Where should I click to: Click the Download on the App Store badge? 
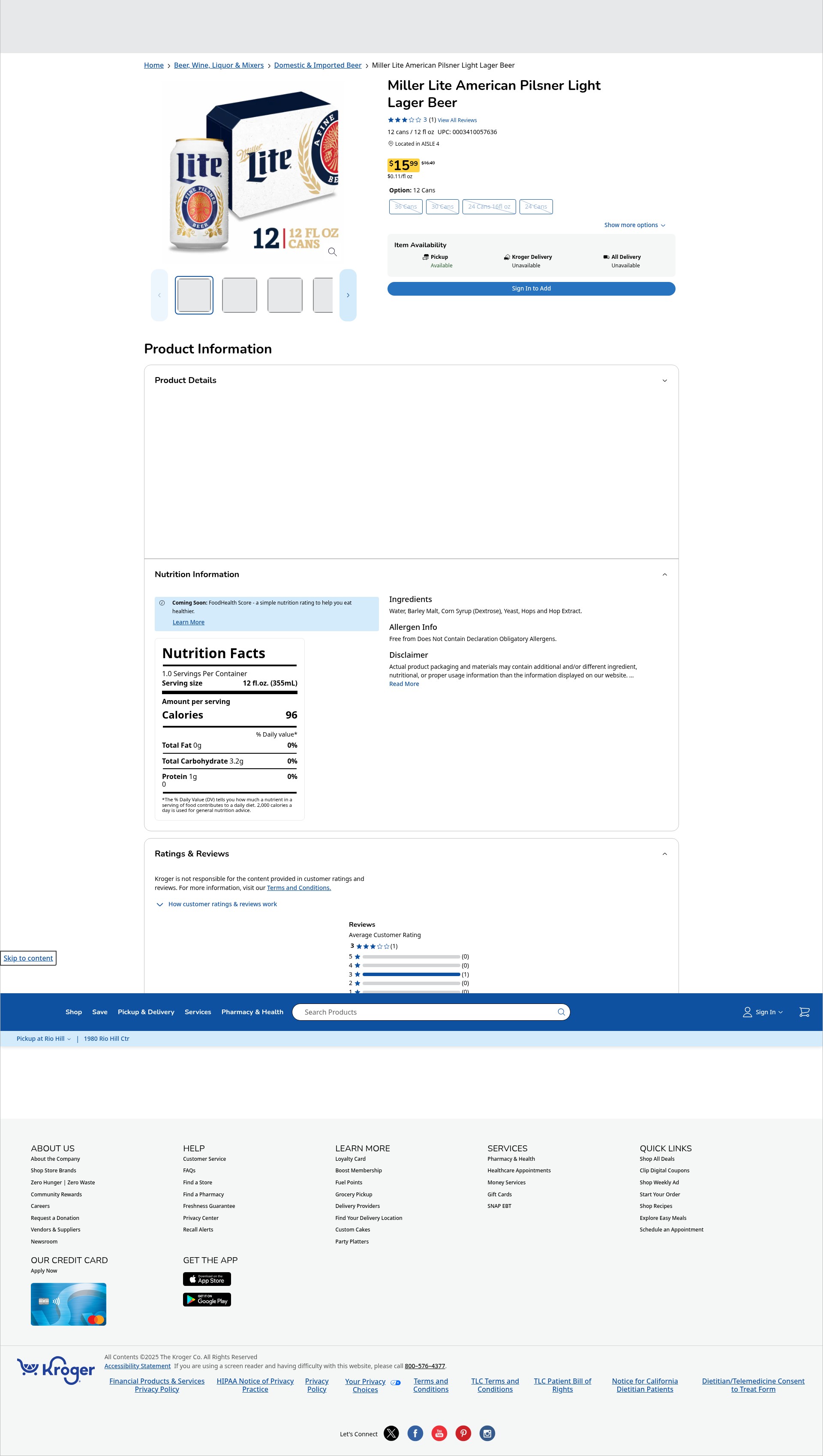tap(207, 1279)
